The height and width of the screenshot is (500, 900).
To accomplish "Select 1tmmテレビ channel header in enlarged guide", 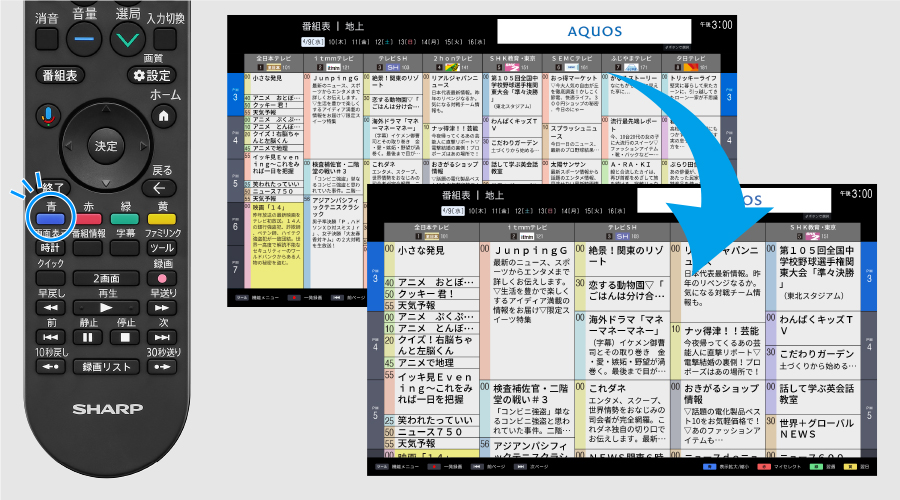I will click(527, 232).
